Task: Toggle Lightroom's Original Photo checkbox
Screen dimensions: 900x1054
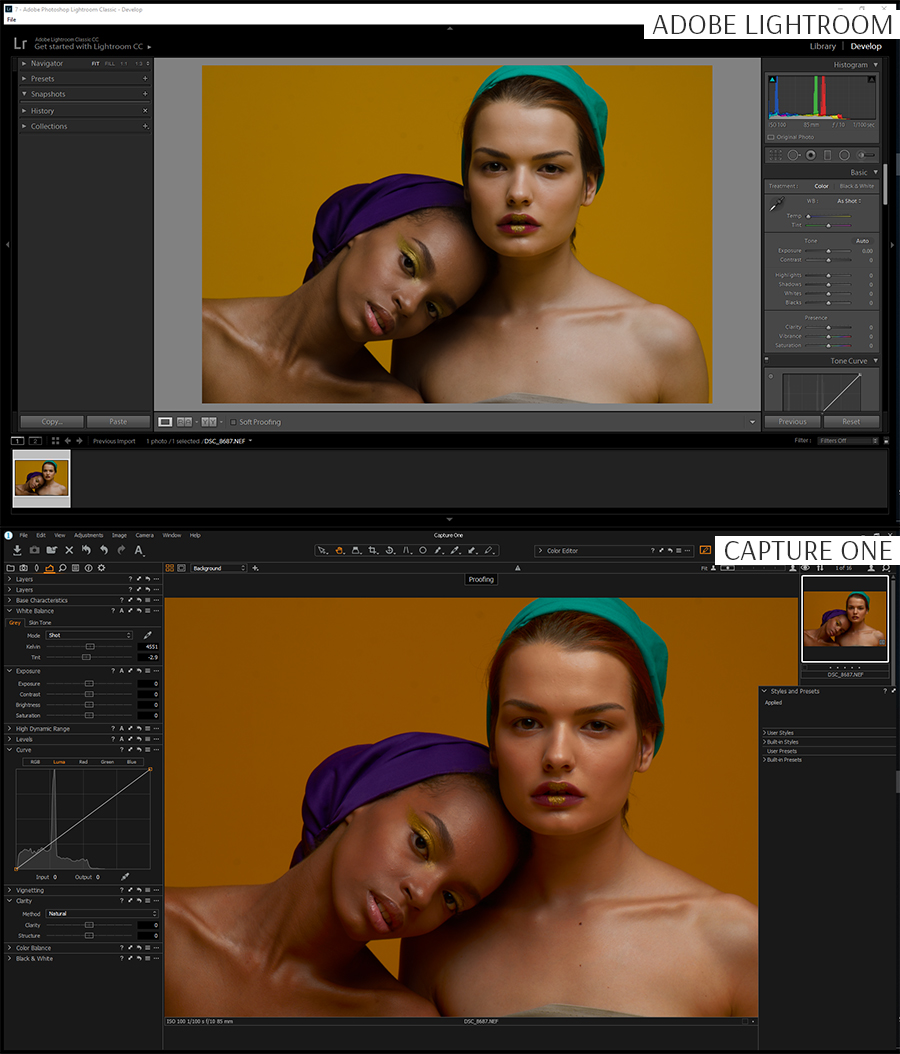Action: coord(771,137)
